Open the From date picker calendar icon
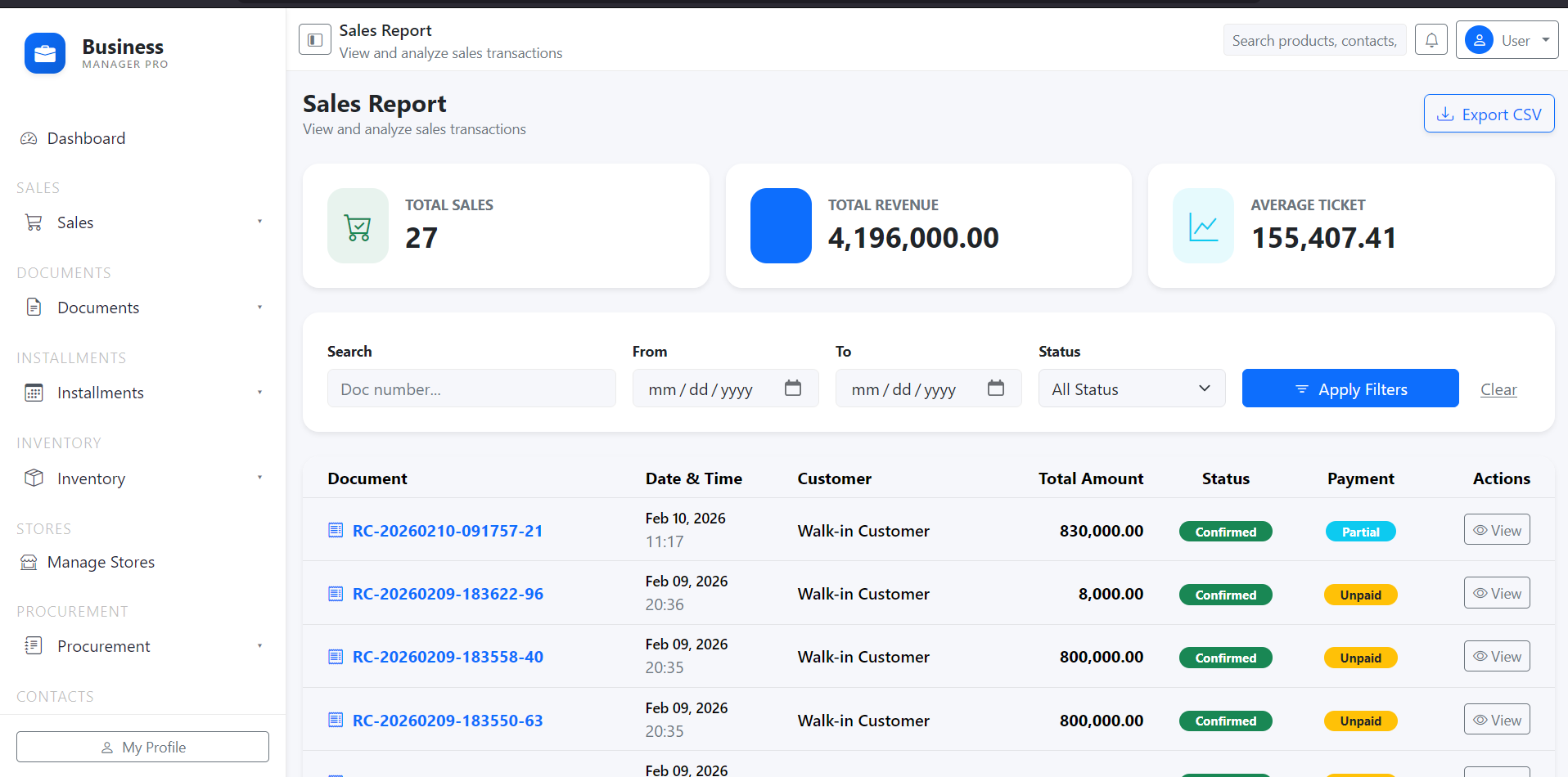The height and width of the screenshot is (777, 1568). (x=792, y=388)
